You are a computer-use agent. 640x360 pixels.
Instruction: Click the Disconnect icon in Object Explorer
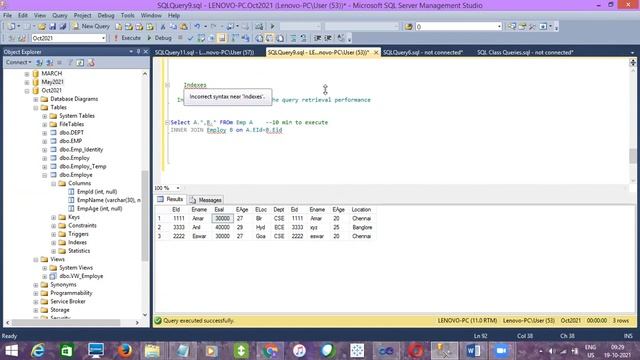[49, 62]
